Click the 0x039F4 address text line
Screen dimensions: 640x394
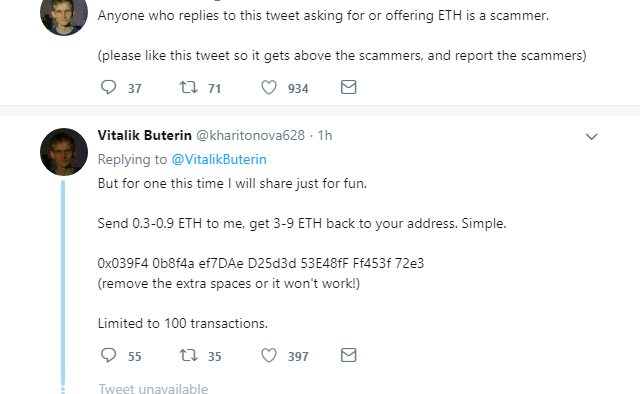tap(261, 263)
